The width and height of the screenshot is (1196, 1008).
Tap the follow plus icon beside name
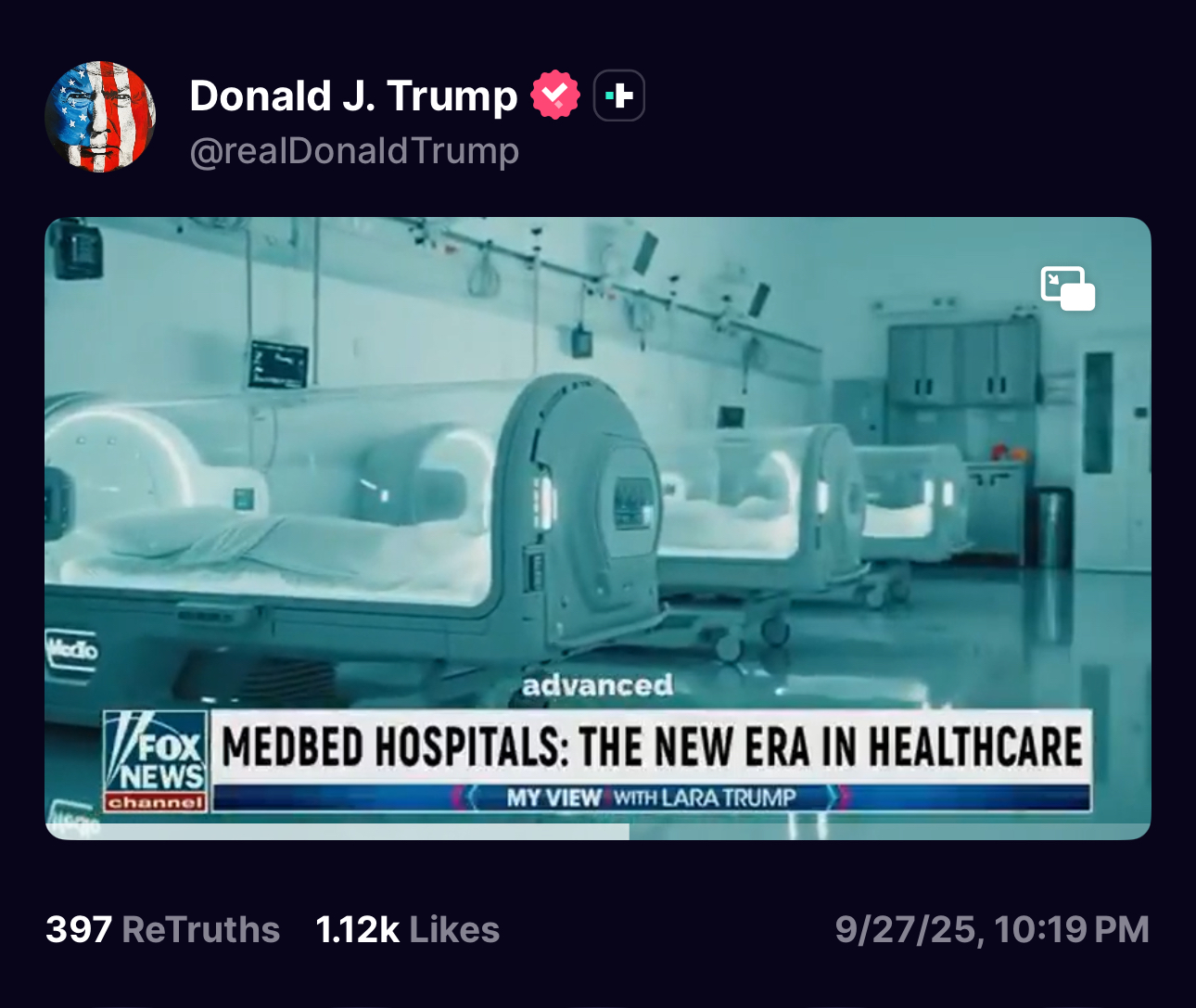click(x=618, y=96)
